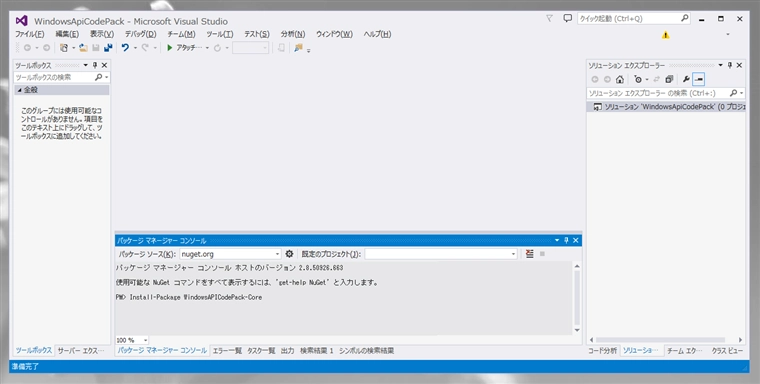The width and height of the screenshot is (760, 384).
Task: Click the grayed Stop command square icon
Action: point(542,254)
